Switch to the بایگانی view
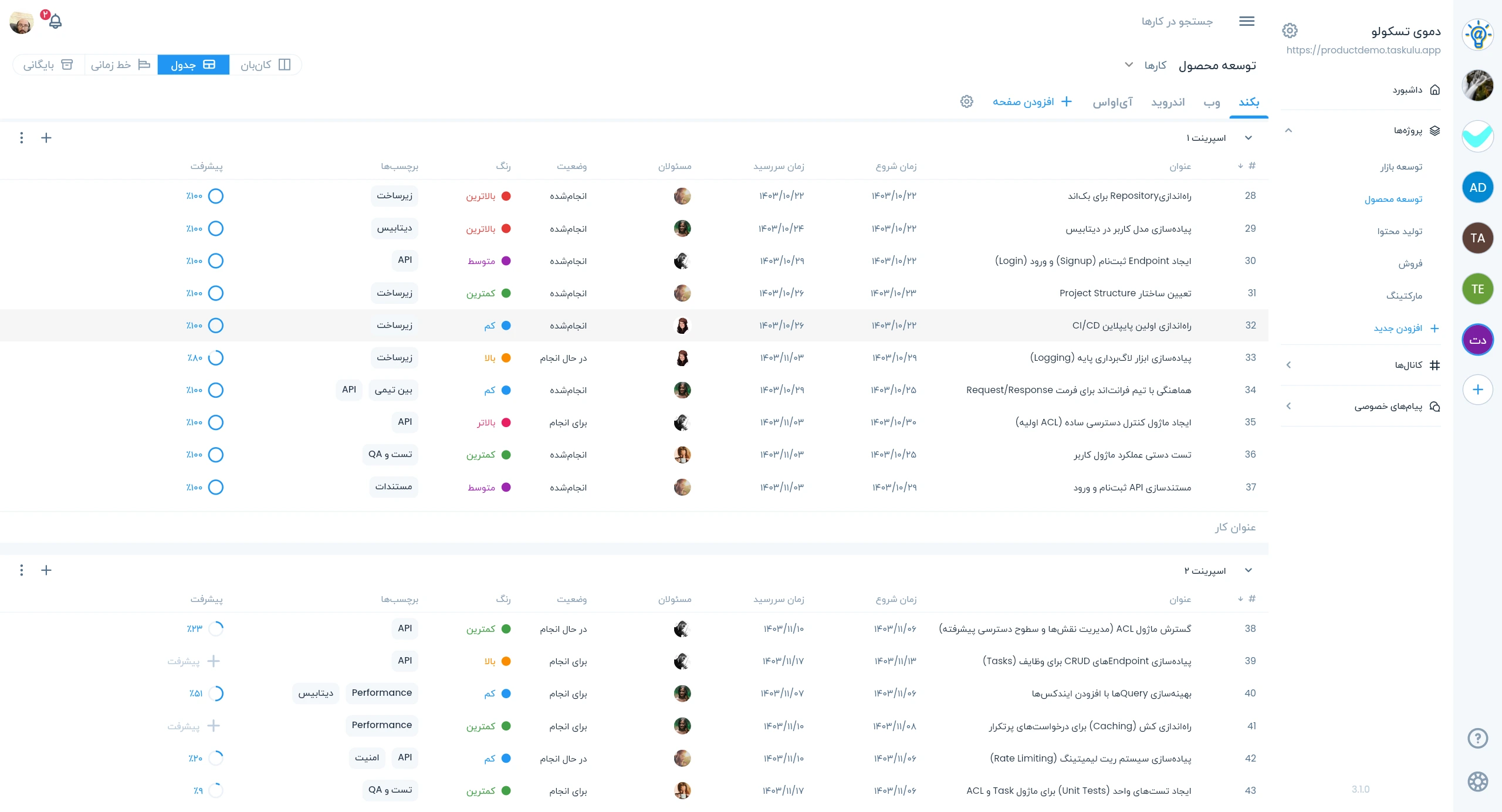The image size is (1502, 812). [49, 65]
